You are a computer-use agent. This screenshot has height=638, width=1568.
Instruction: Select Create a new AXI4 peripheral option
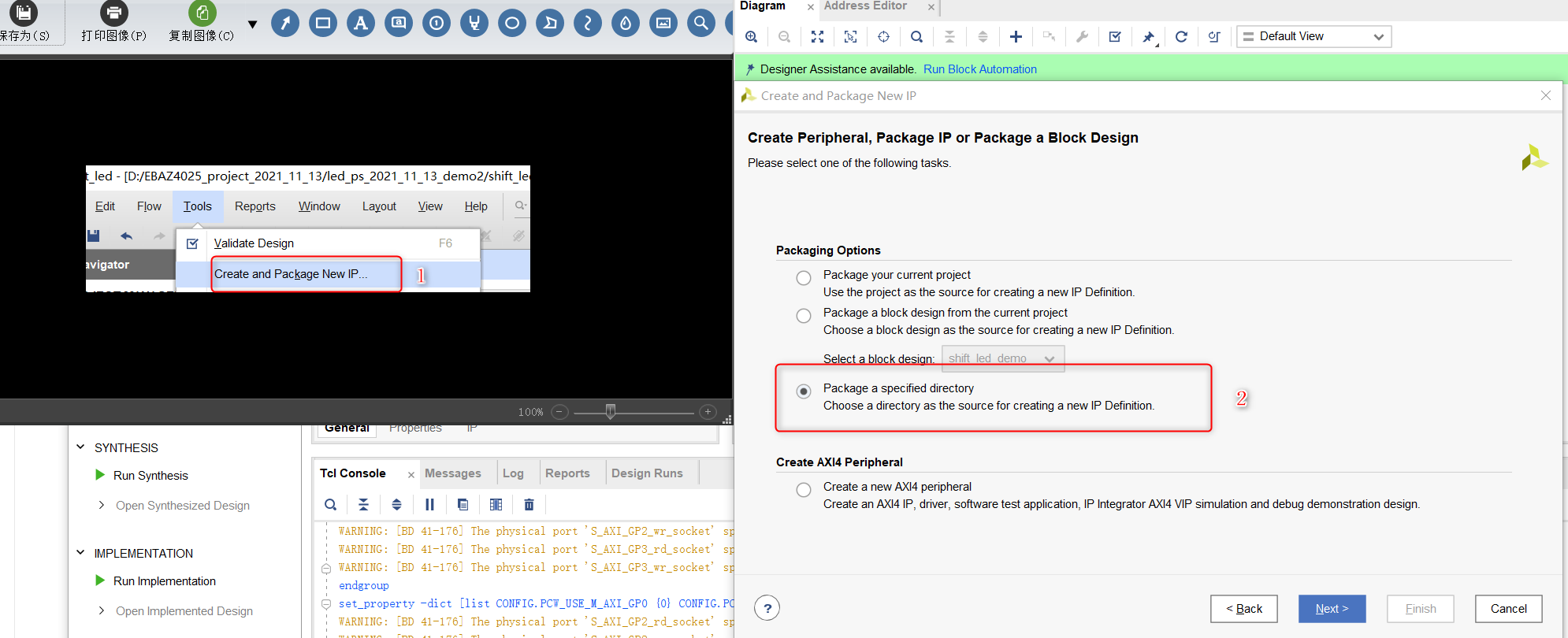803,490
